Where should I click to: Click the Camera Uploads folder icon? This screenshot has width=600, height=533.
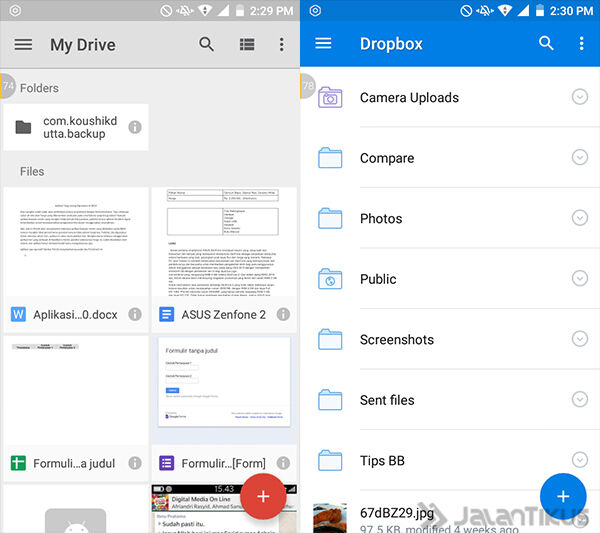click(330, 98)
